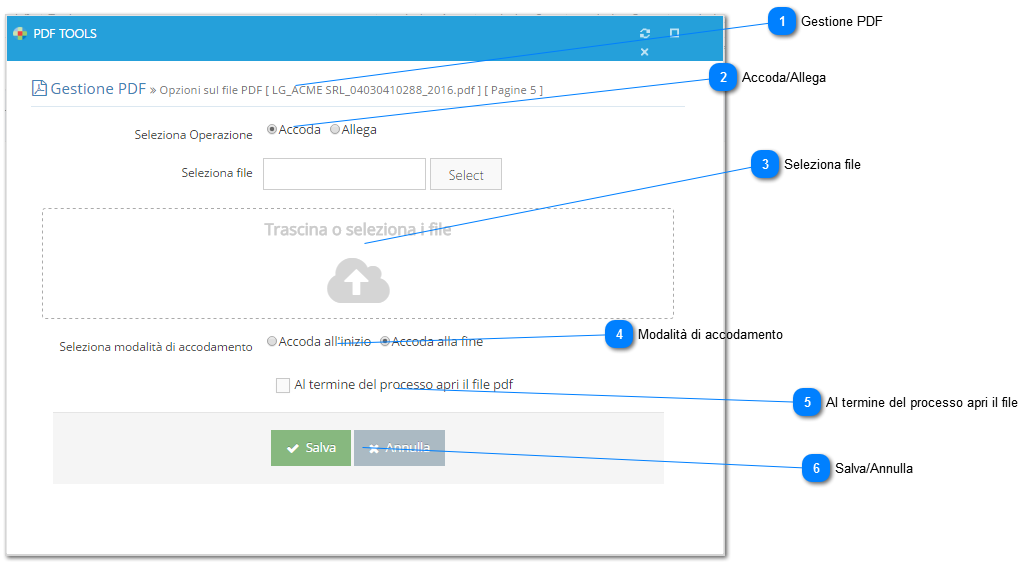Click the numbered marker 3 Seleziona file

click(765, 164)
